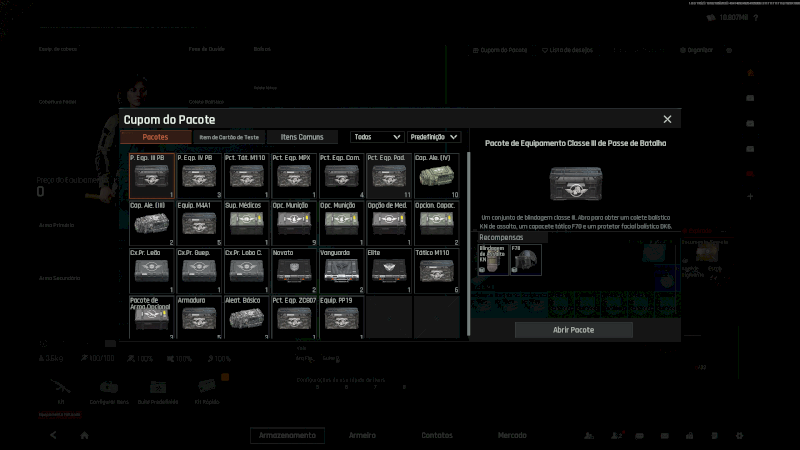
Task: Select the Pct. Tát. M110 package
Action: (x=246, y=176)
